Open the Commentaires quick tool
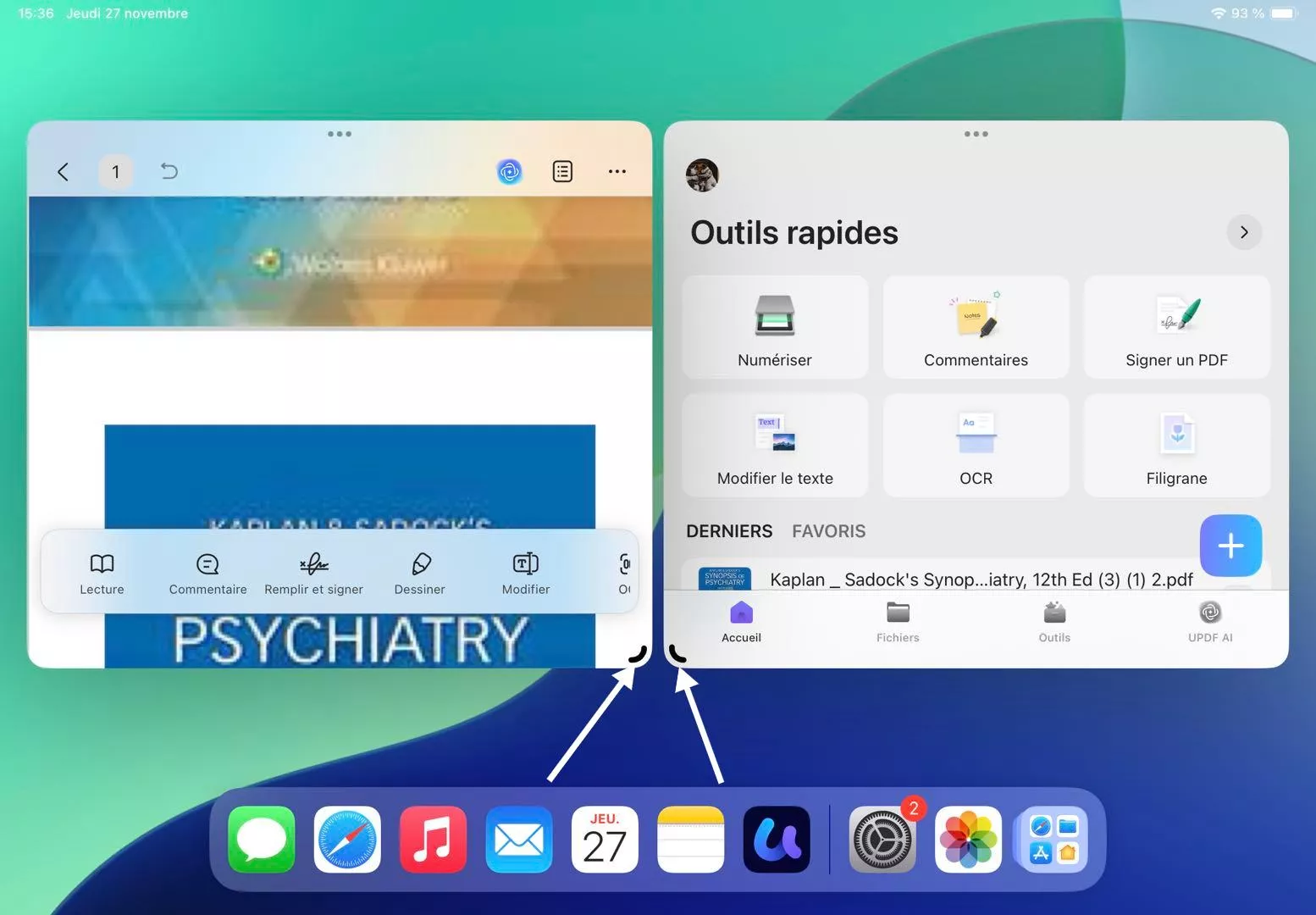 (976, 327)
